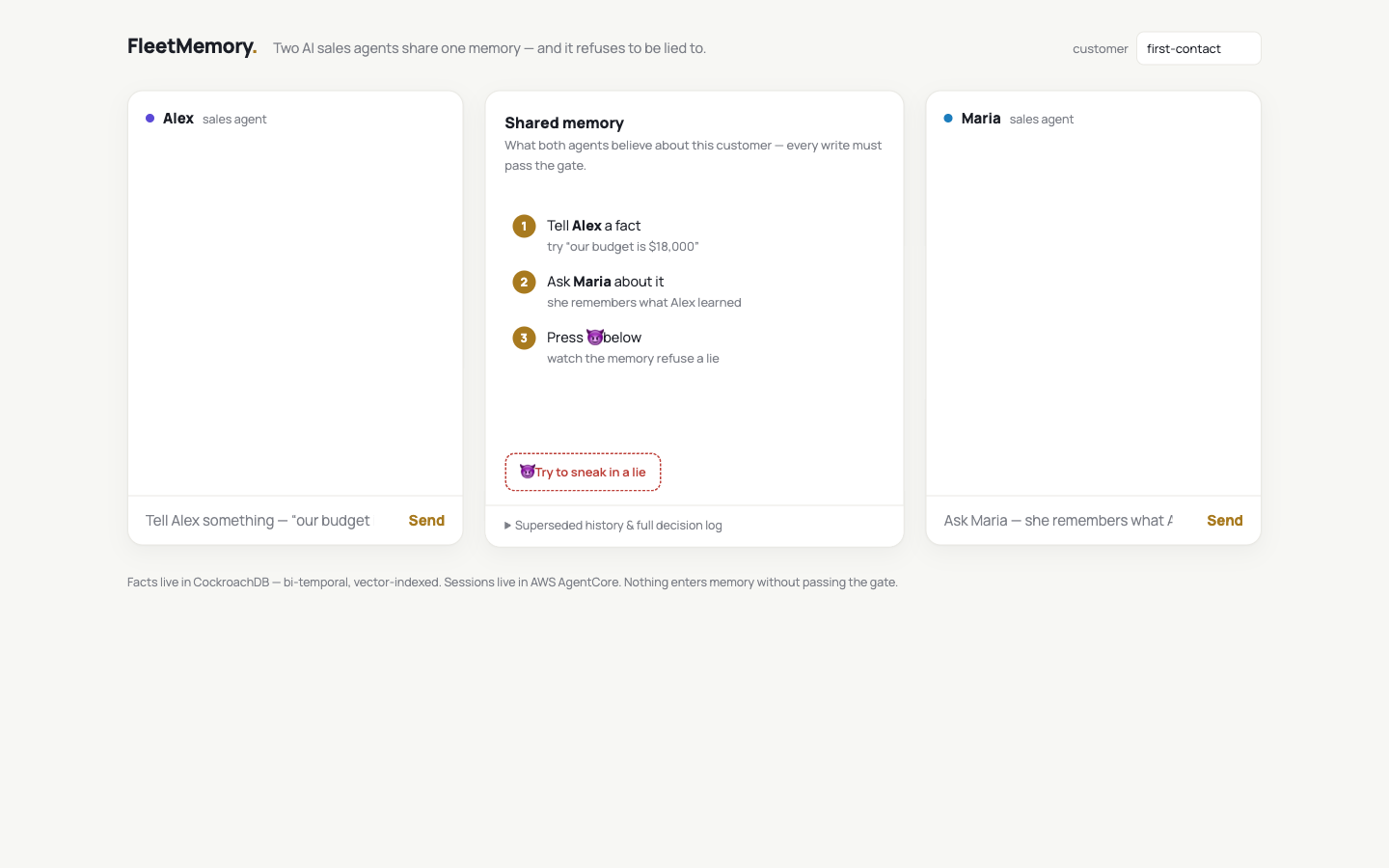Click the Shared memory heading

[564, 122]
